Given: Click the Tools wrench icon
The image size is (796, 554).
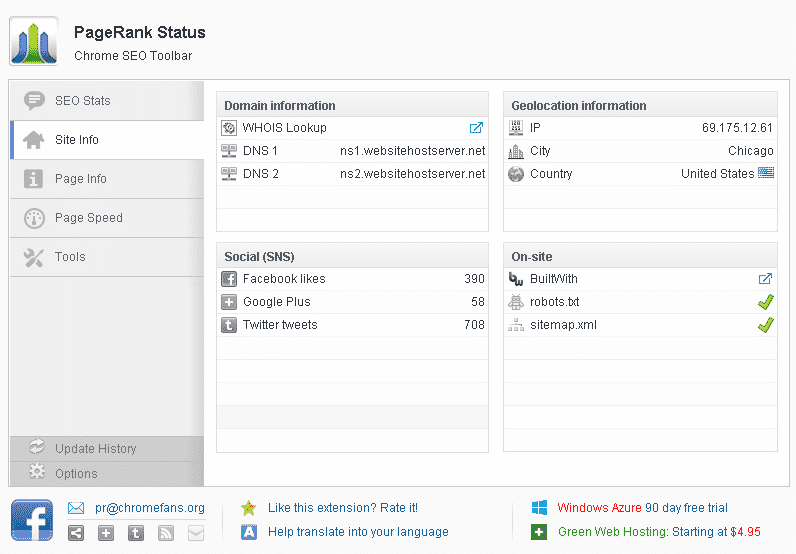Looking at the screenshot, I should click(34, 257).
